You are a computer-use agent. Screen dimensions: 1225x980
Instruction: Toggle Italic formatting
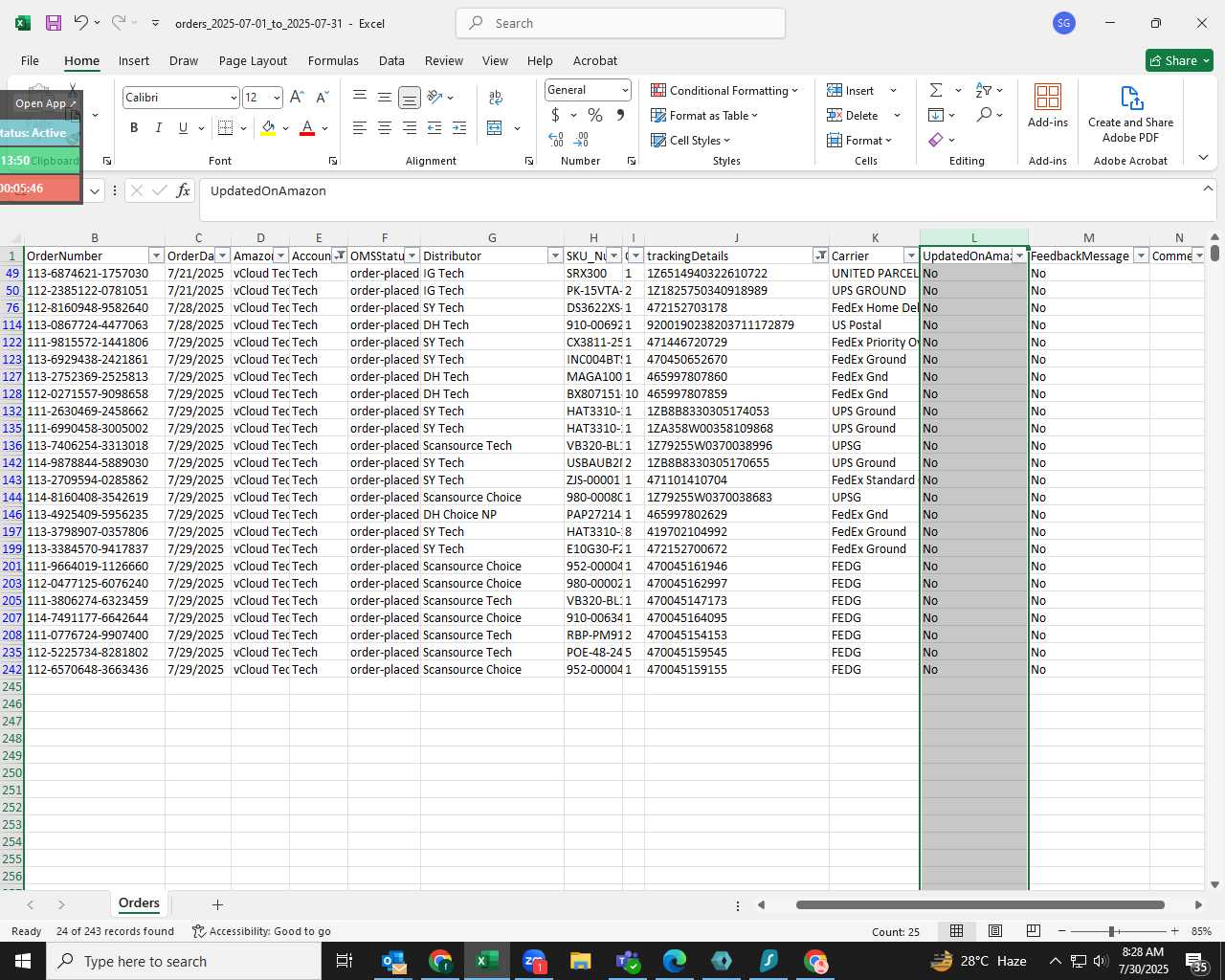(x=158, y=127)
